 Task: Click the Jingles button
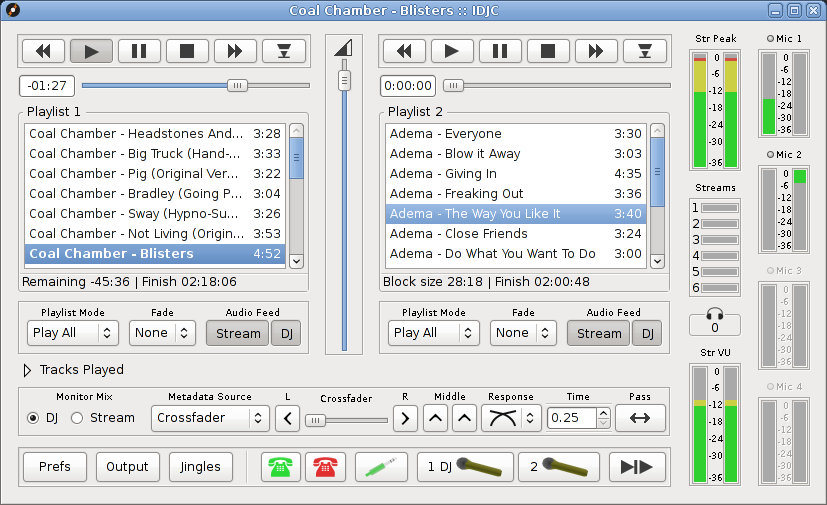pos(200,467)
